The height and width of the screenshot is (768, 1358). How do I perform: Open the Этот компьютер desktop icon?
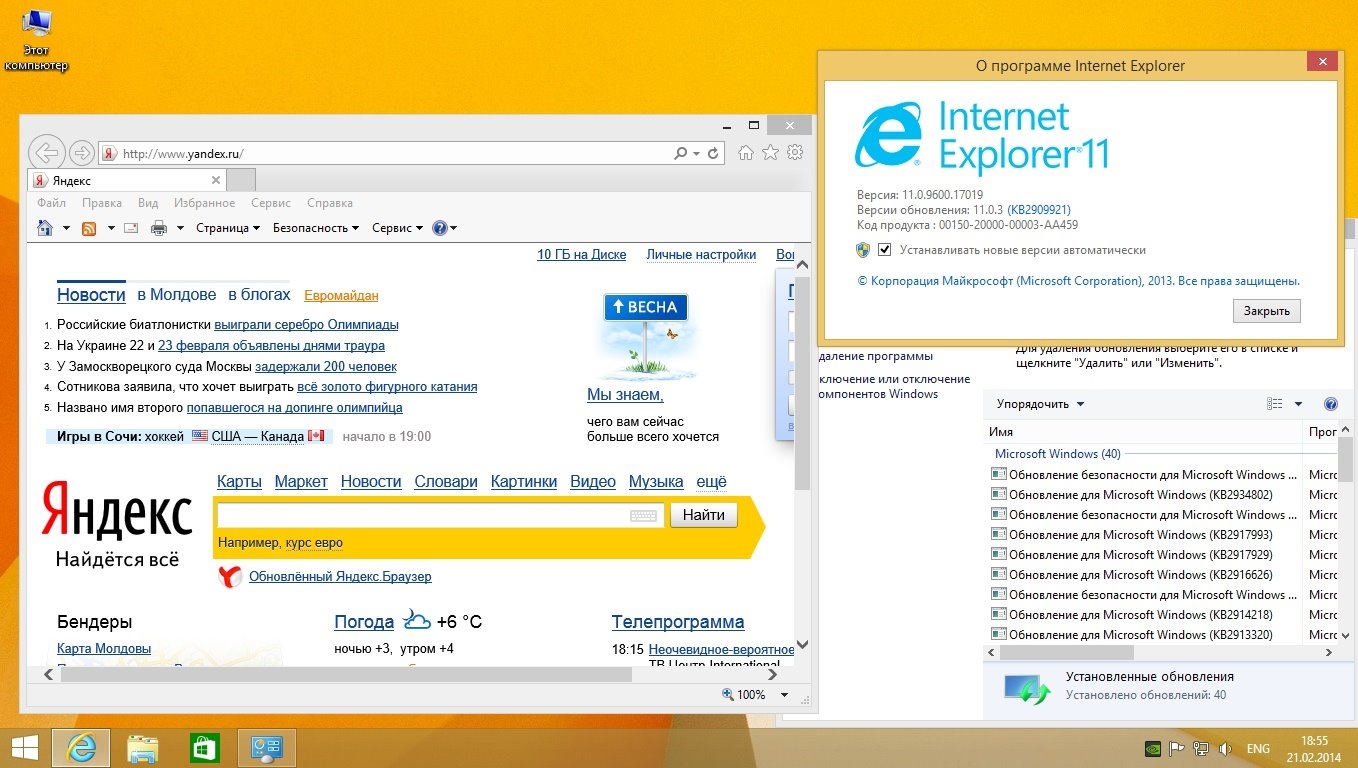click(36, 41)
